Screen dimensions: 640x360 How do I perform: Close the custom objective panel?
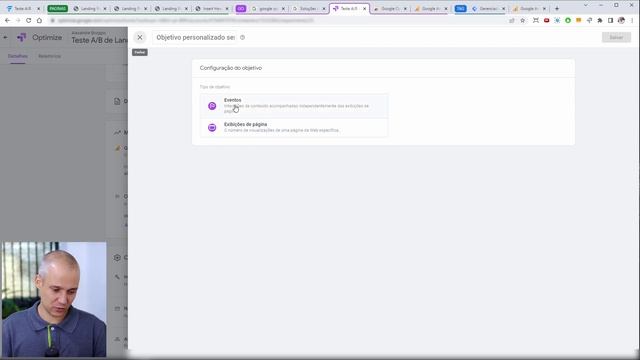coord(140,37)
